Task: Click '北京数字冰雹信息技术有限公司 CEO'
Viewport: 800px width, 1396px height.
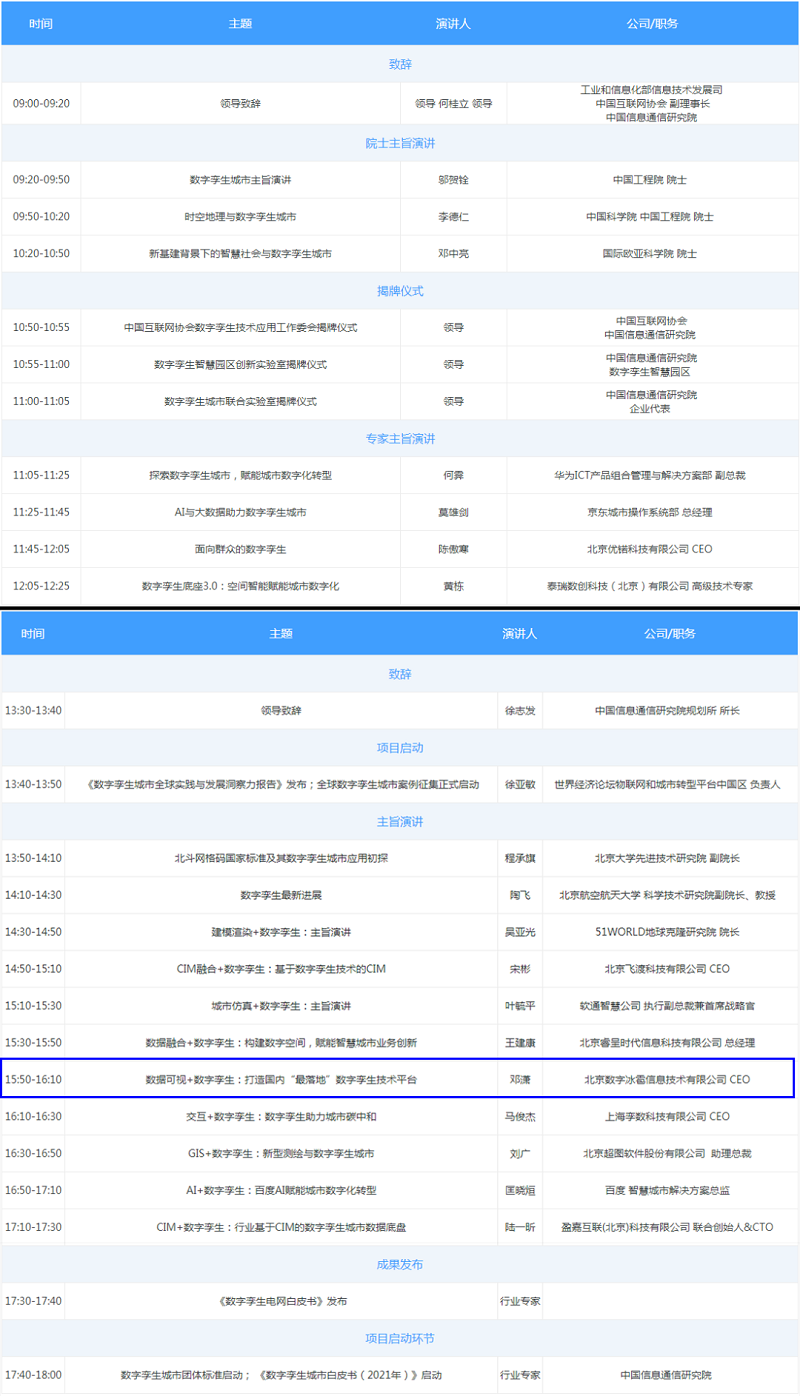Action: point(669,1080)
